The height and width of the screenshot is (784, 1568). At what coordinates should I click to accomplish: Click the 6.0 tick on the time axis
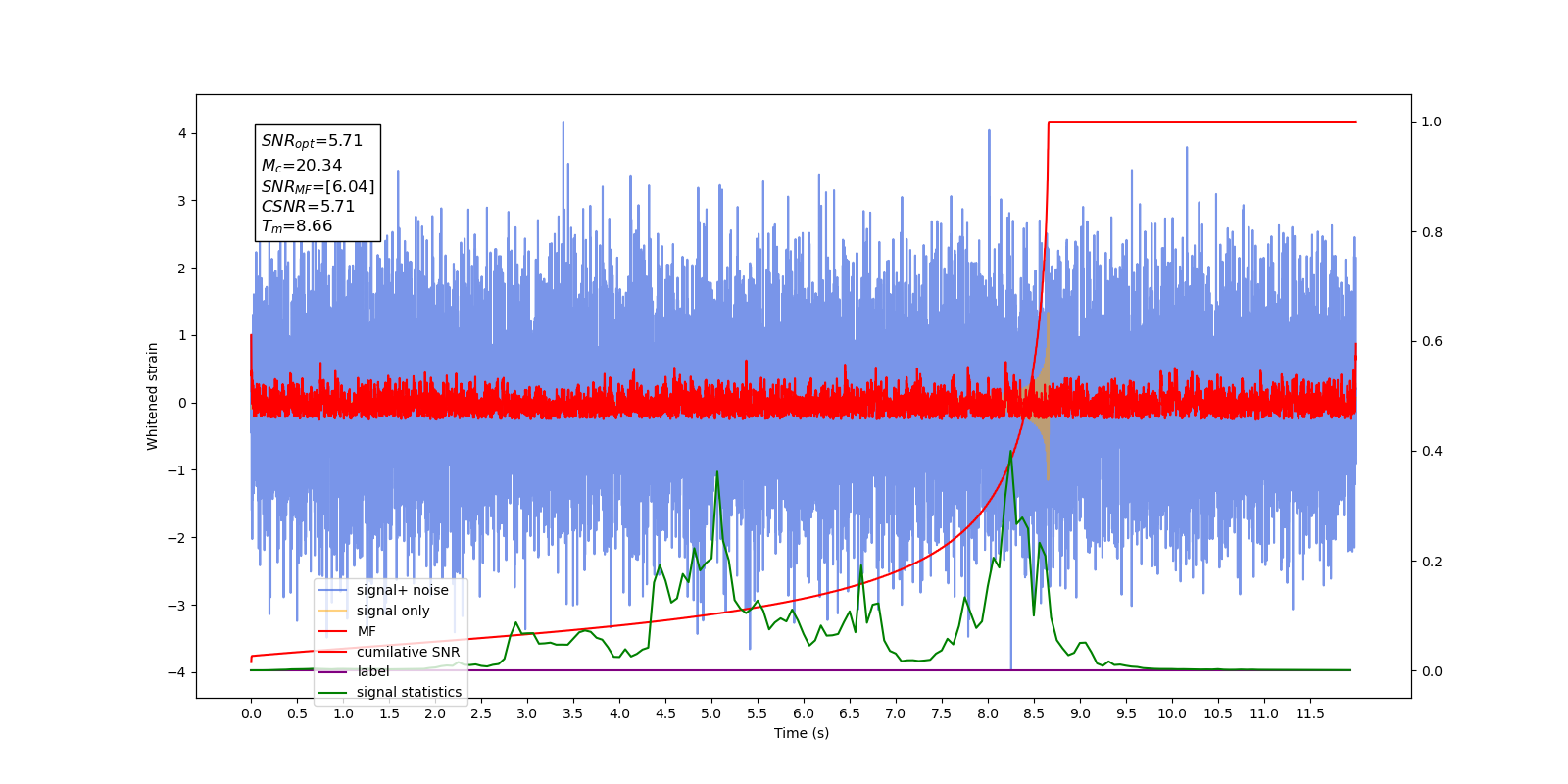point(804,713)
